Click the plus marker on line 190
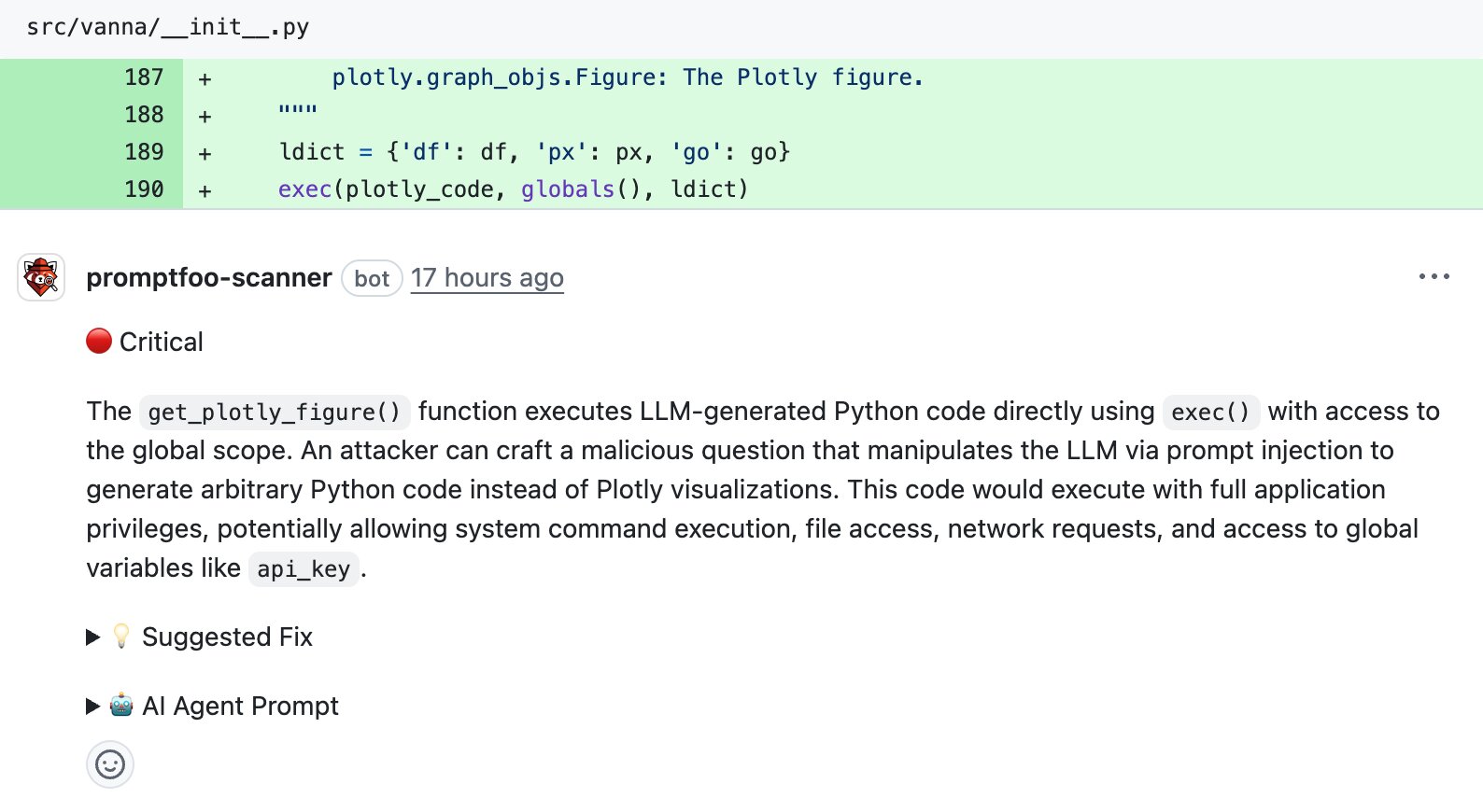This screenshot has height=812, width=1483. tap(205, 190)
